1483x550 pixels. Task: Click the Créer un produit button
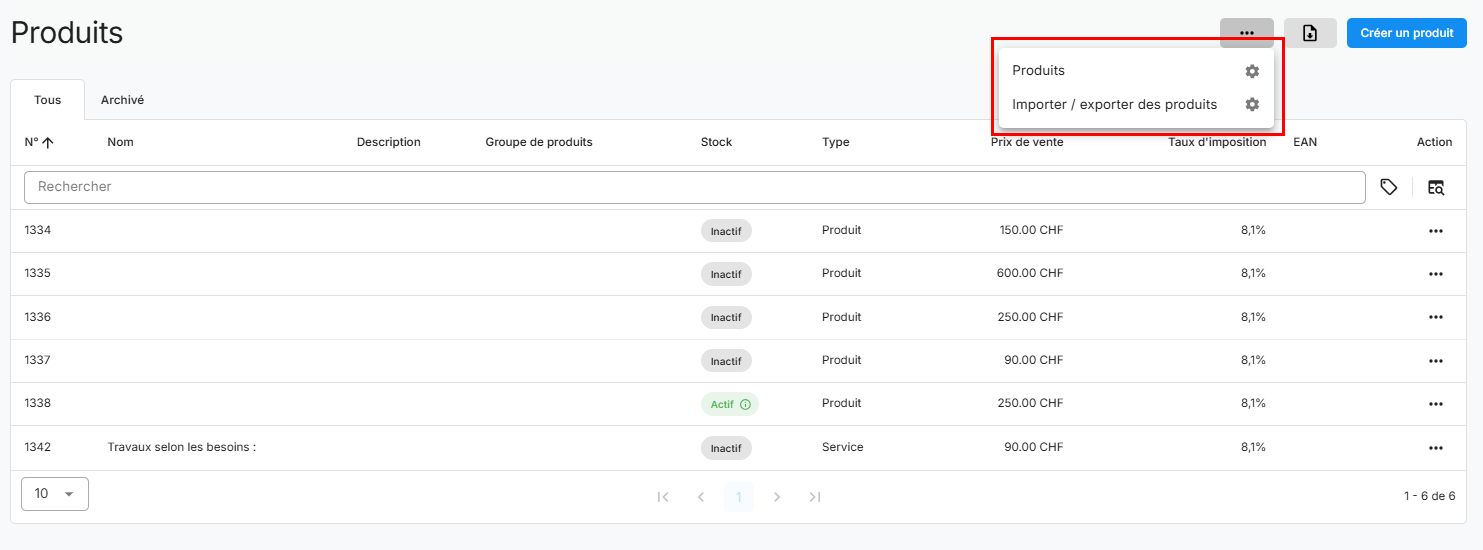pyautogui.click(x=1406, y=33)
